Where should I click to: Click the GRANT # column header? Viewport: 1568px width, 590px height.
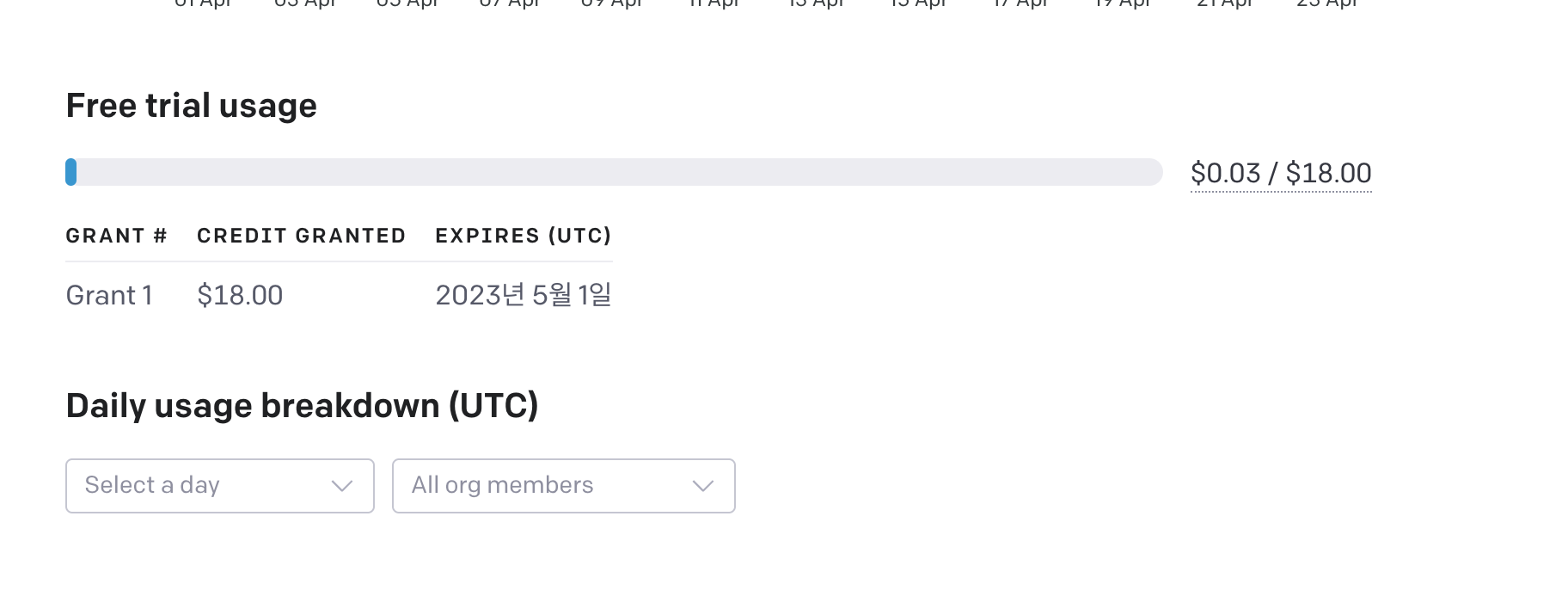[x=117, y=235]
